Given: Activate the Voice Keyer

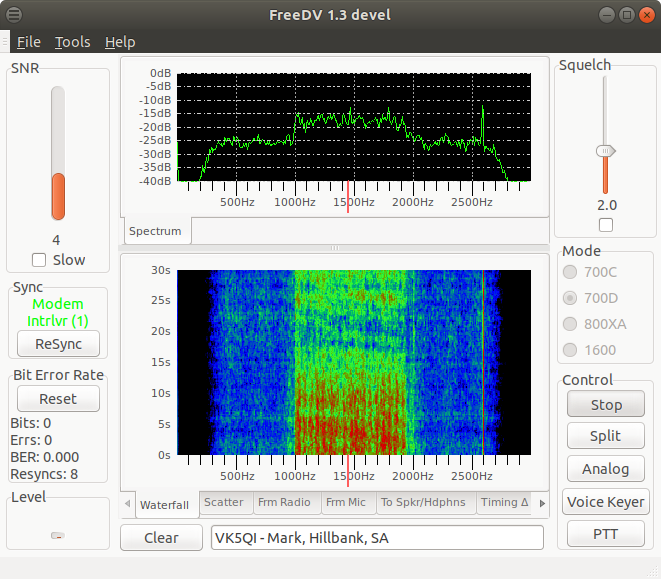Looking at the screenshot, I should click(x=606, y=502).
